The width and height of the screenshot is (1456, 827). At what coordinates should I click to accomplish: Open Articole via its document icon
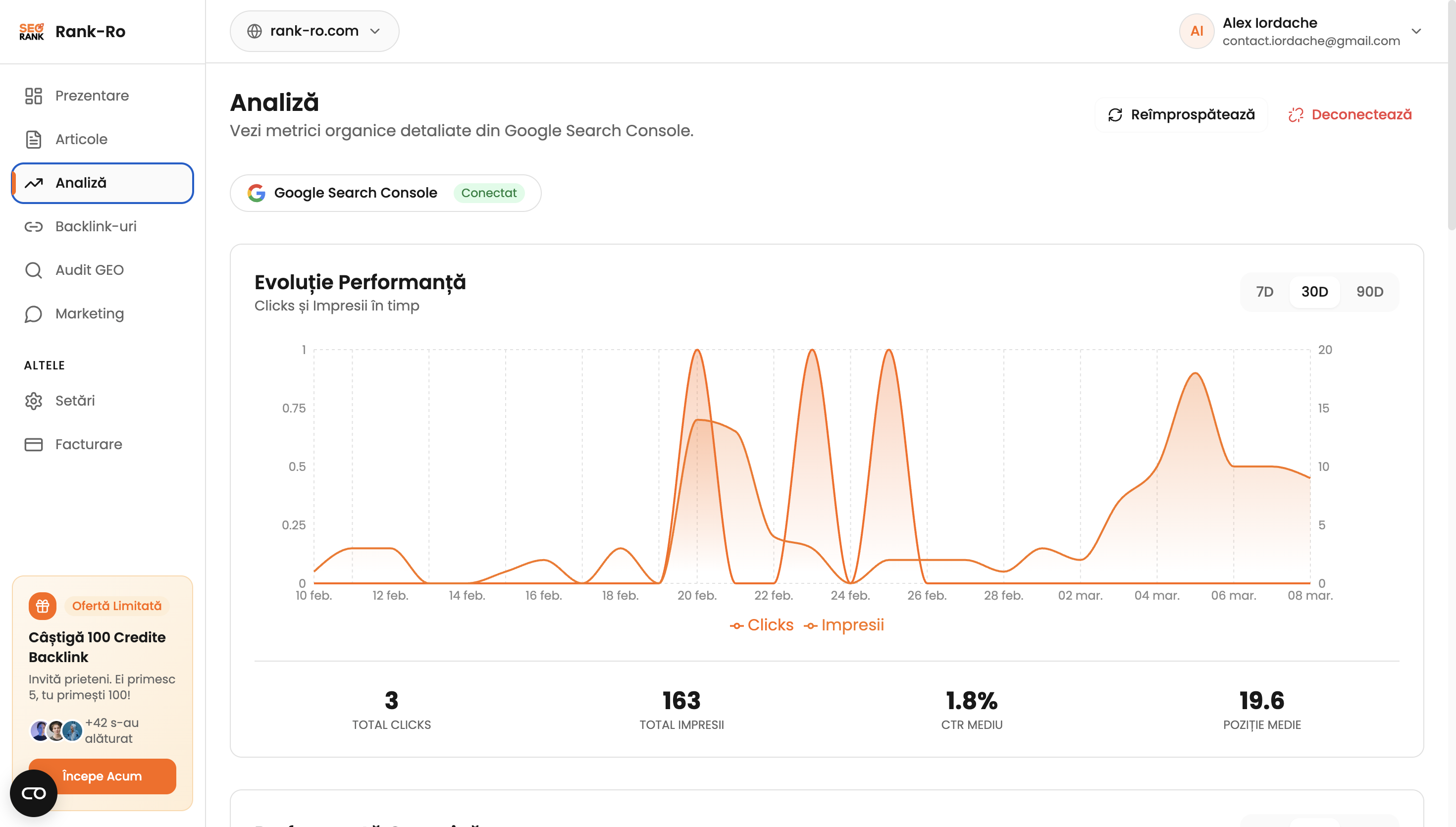click(34, 139)
